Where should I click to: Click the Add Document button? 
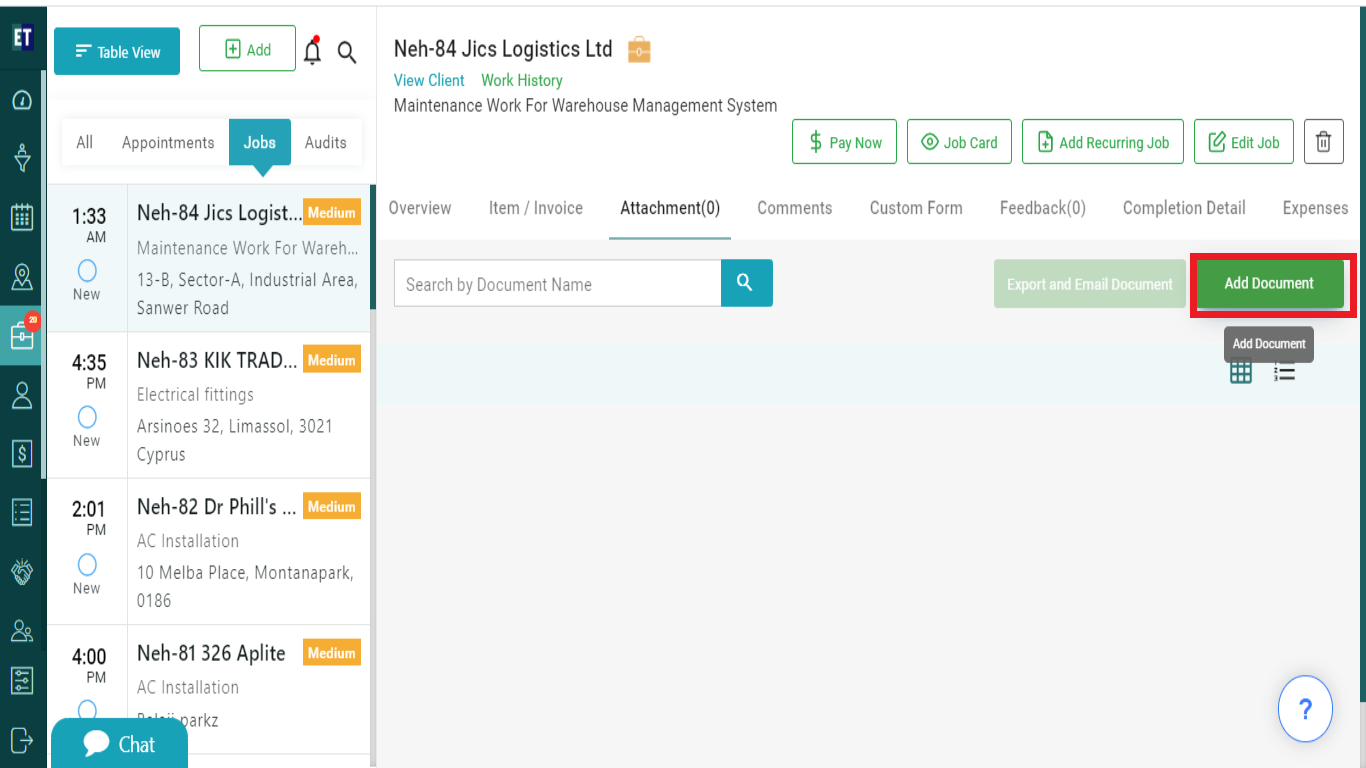click(1270, 283)
